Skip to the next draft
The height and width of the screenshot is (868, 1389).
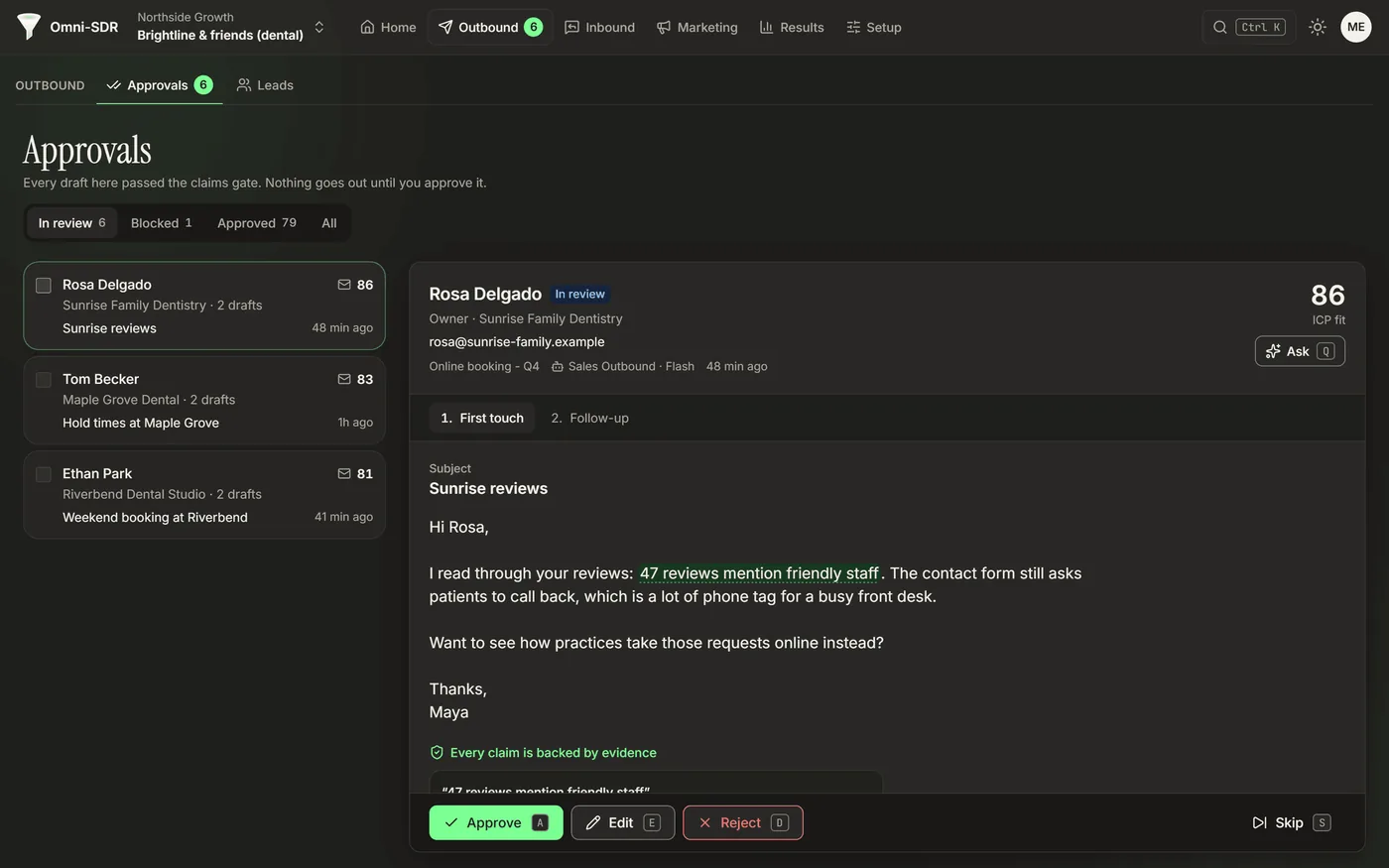click(1291, 822)
